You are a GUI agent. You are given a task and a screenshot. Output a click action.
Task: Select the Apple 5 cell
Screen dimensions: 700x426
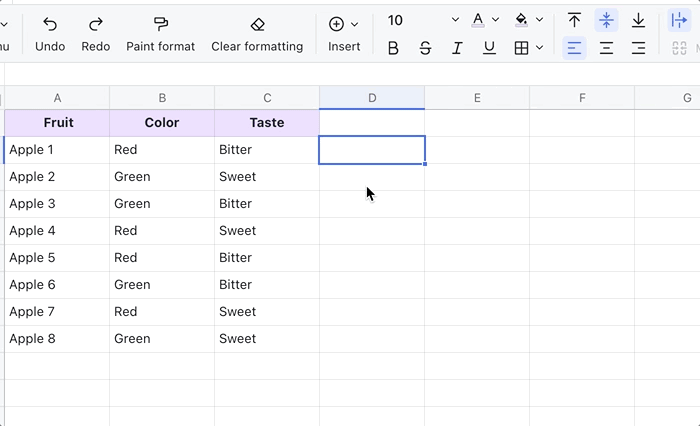coord(57,258)
